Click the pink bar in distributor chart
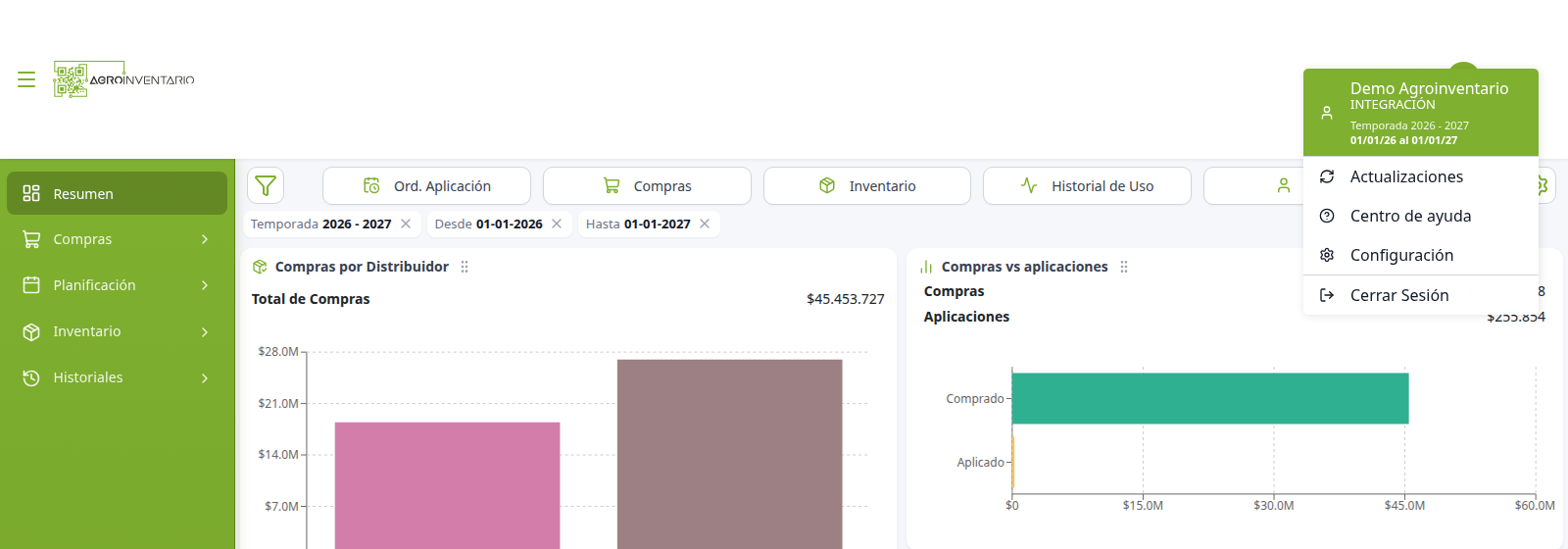This screenshot has width=1568, height=549. [447, 485]
